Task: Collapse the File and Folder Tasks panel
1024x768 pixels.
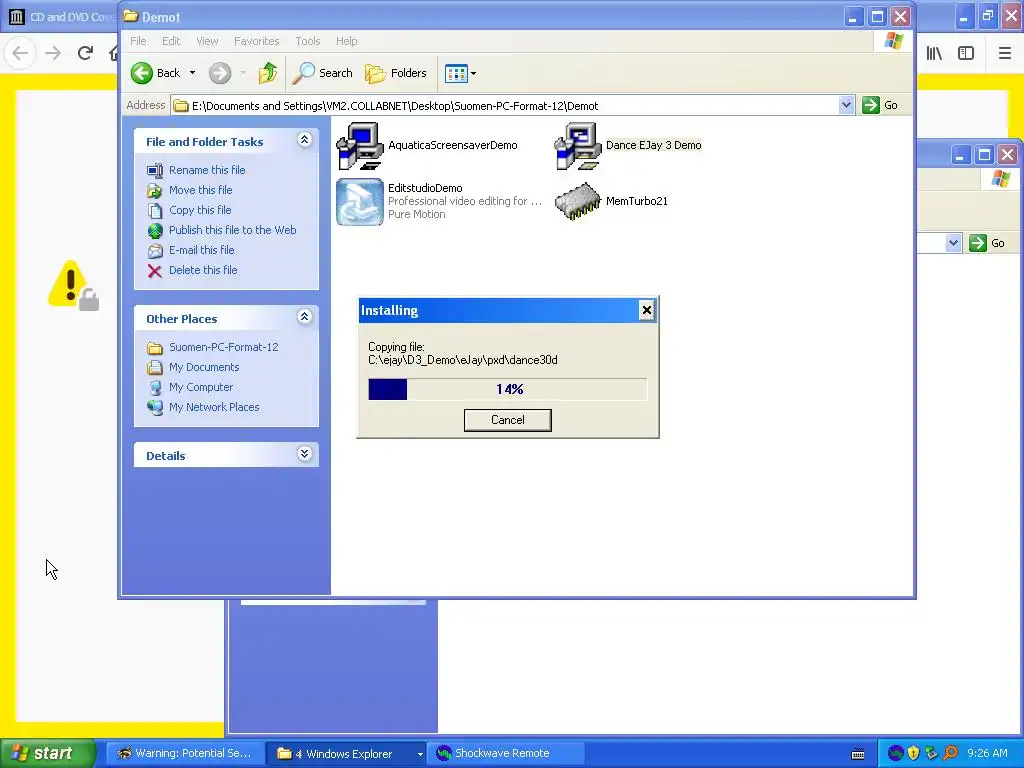Action: (304, 140)
